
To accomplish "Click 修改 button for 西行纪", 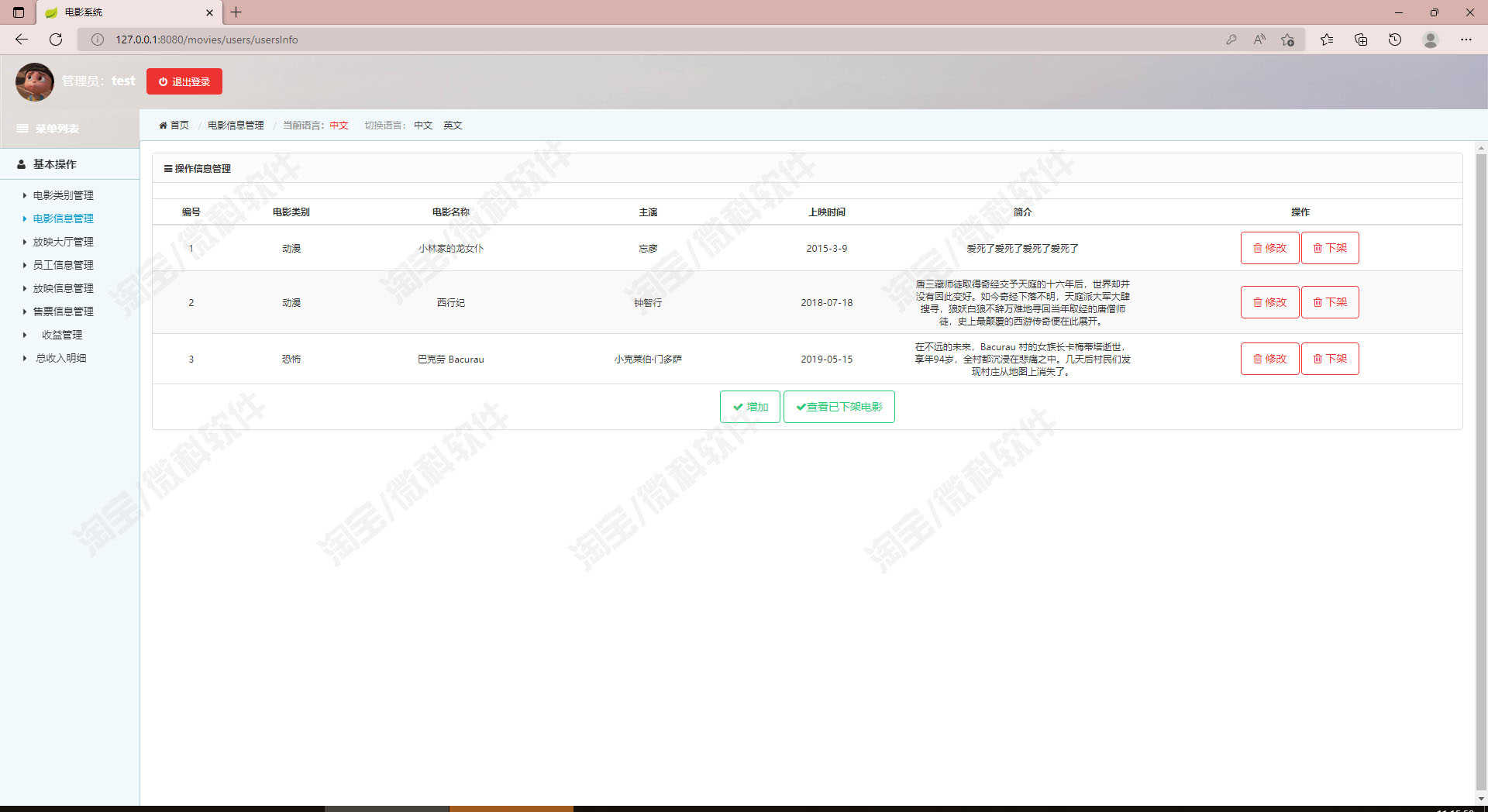I will click(x=1269, y=302).
